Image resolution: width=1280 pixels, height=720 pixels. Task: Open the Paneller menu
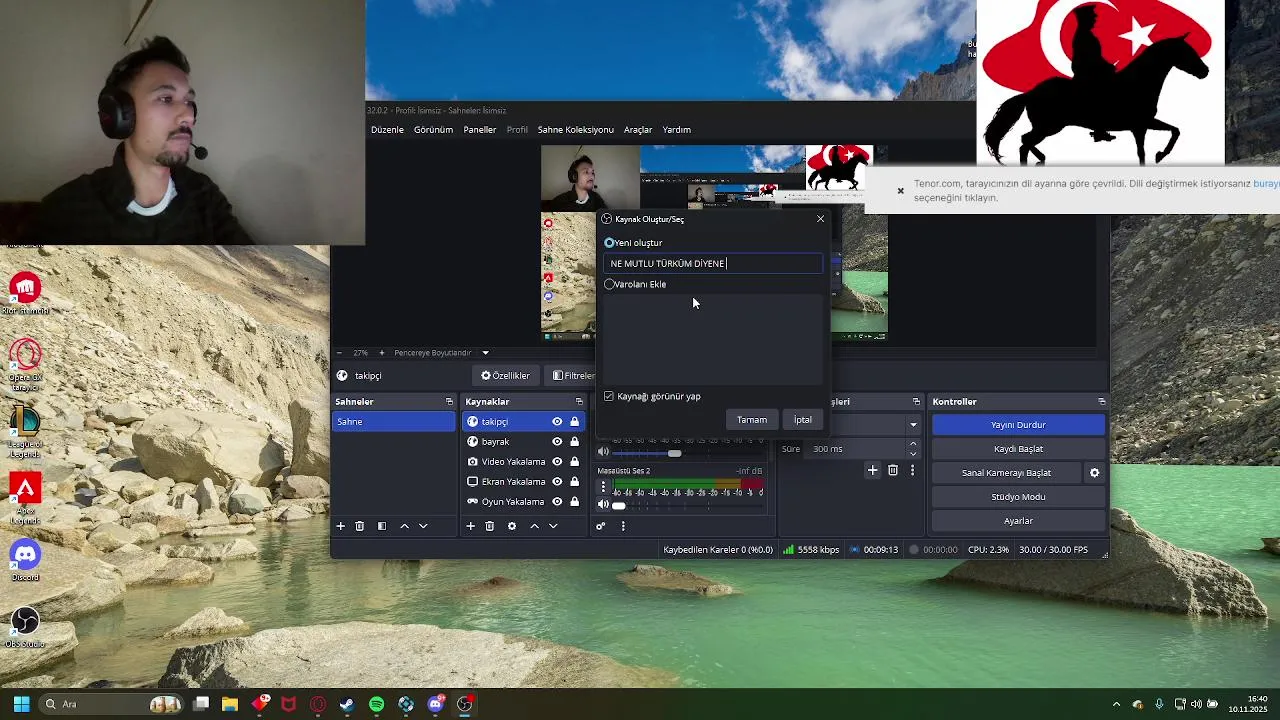[480, 130]
